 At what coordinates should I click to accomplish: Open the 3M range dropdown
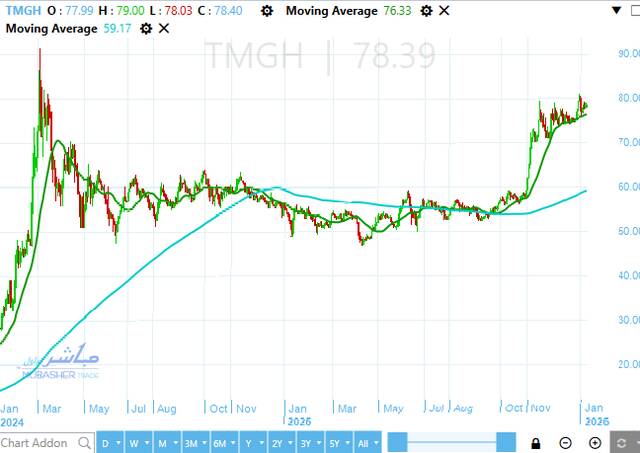pyautogui.click(x=193, y=443)
